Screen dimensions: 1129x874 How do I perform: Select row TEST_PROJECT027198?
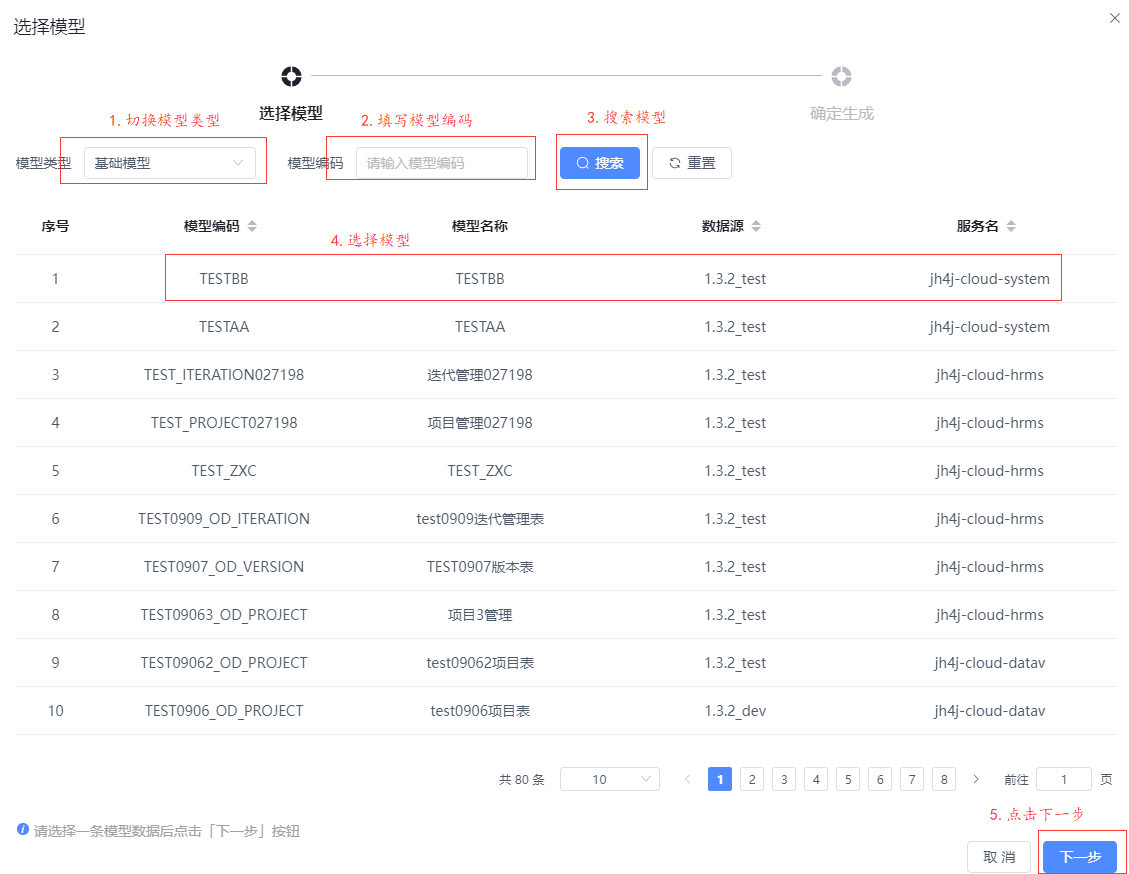click(566, 423)
